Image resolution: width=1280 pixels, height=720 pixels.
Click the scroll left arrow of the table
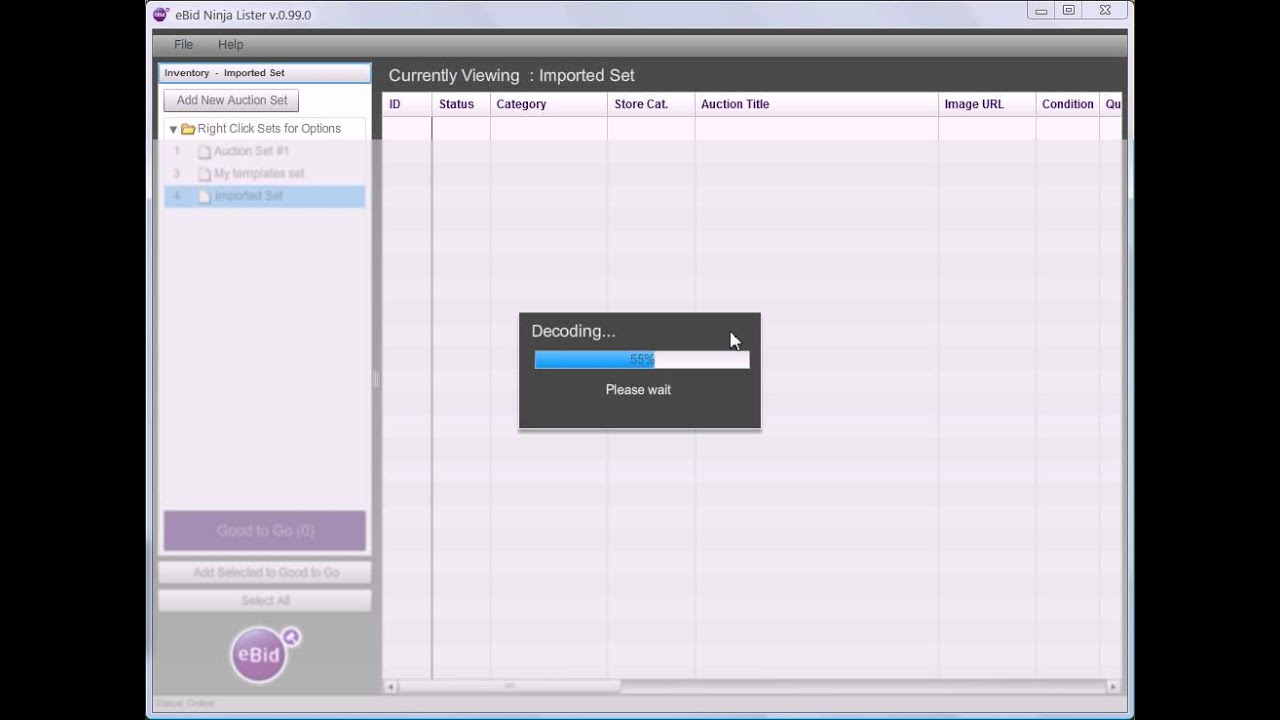390,686
